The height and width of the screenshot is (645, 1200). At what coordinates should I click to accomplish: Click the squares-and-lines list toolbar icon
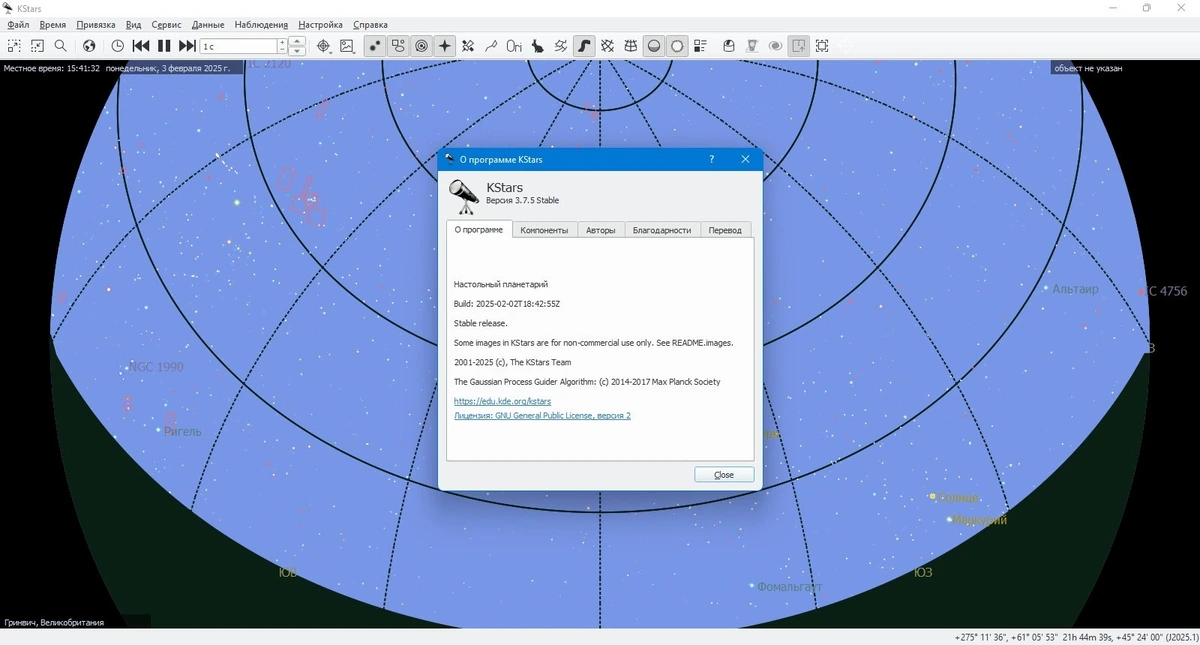point(700,45)
